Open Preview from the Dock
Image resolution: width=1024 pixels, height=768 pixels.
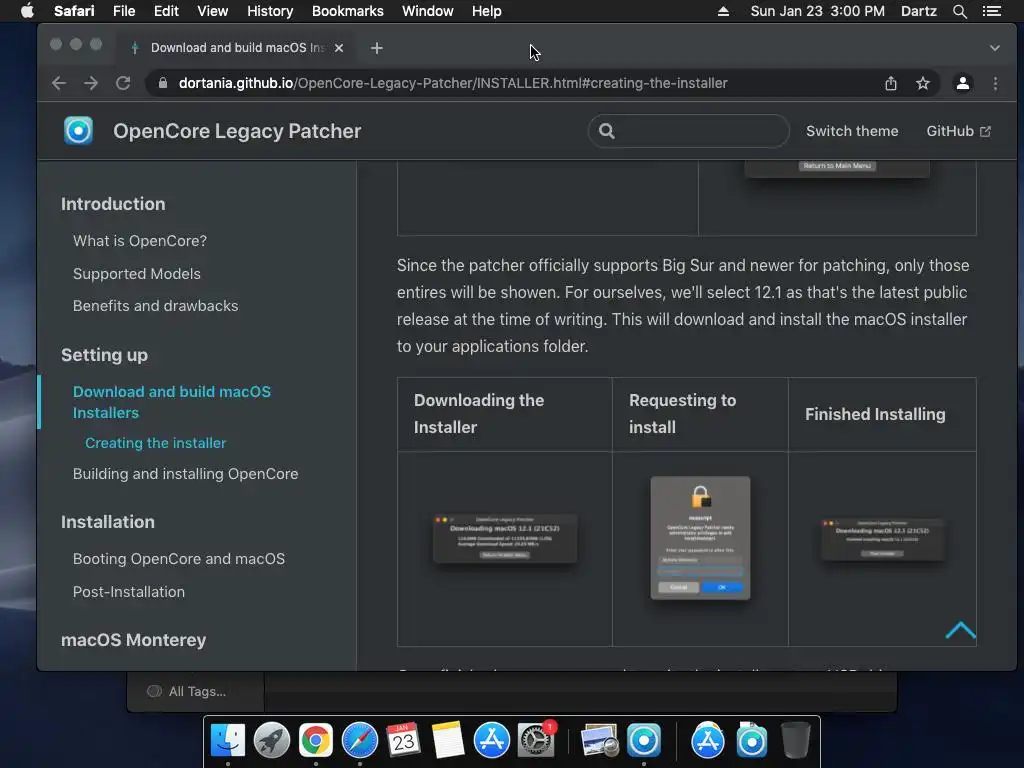point(600,741)
